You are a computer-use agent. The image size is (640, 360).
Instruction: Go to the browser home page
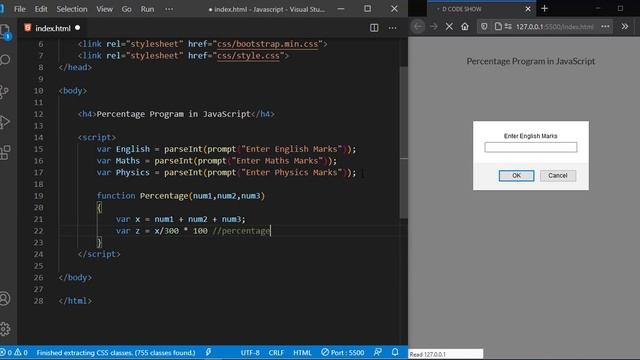pos(465,27)
